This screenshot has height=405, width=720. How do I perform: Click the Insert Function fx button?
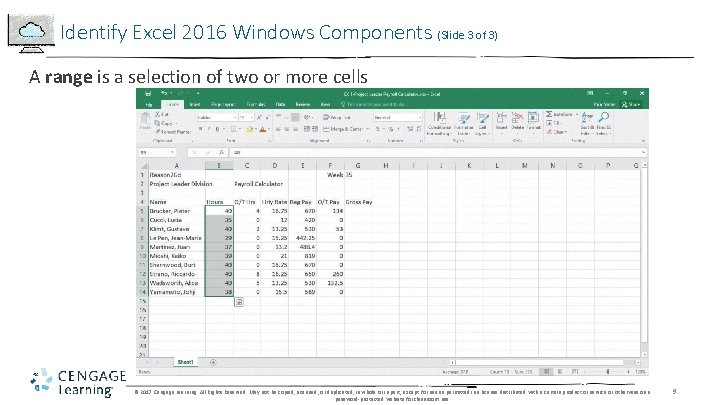pyautogui.click(x=221, y=152)
